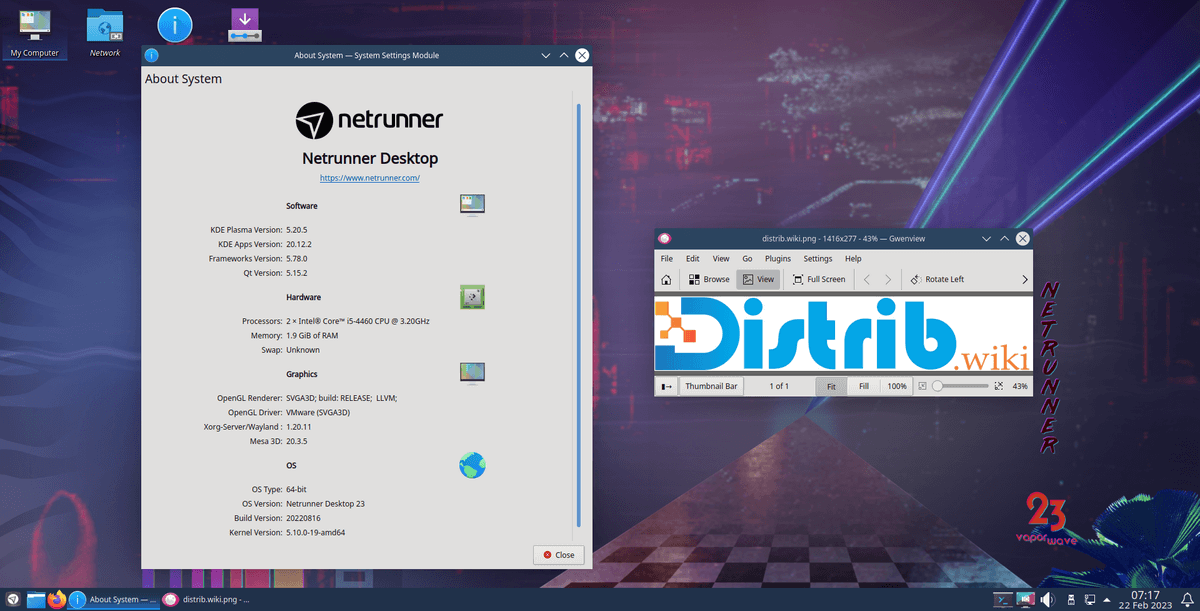Open the desktop display panel icon
1200x611 pixels.
(1025, 600)
